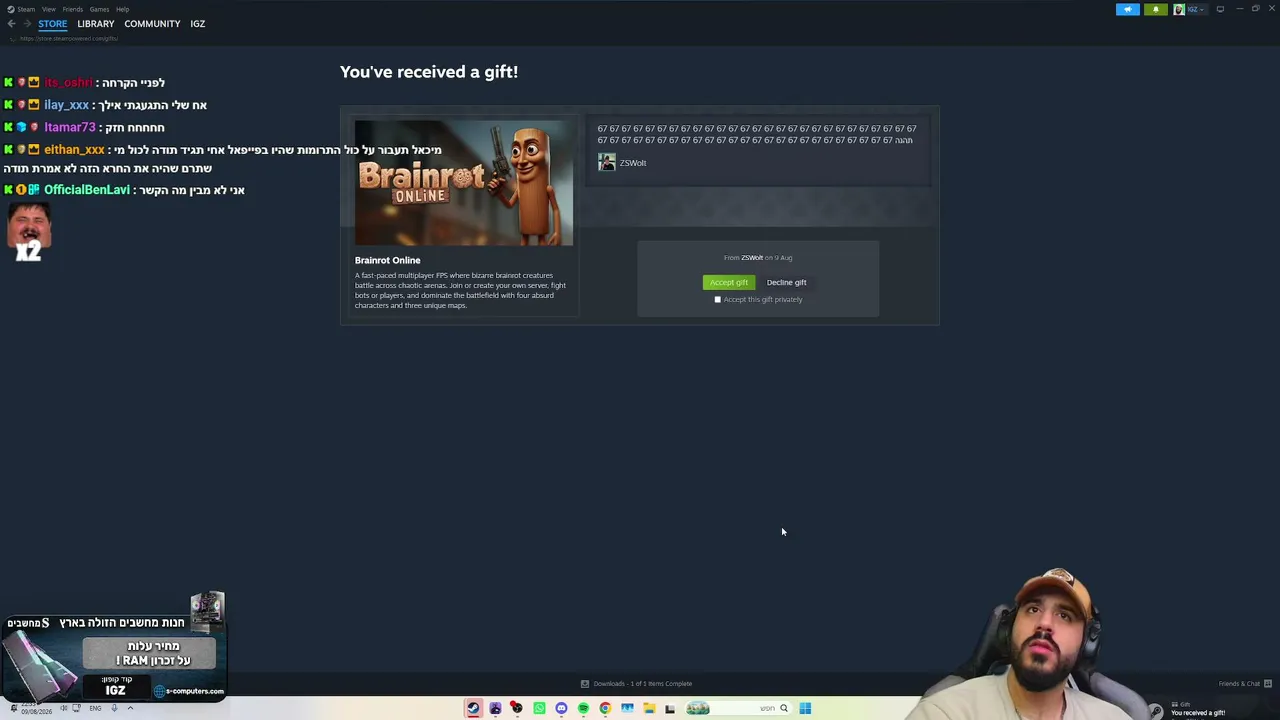Open the View menu
Viewport: 1280px width, 720px height.
pyautogui.click(x=48, y=9)
